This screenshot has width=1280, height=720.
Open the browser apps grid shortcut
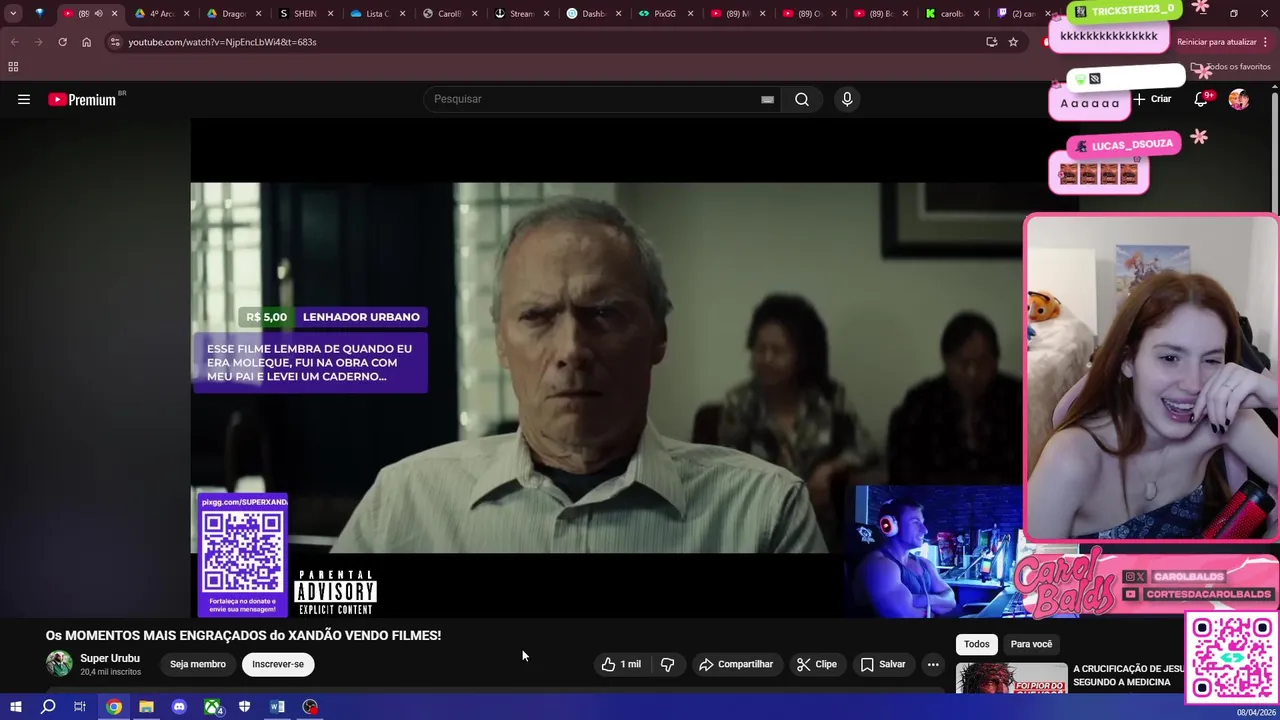coord(13,67)
